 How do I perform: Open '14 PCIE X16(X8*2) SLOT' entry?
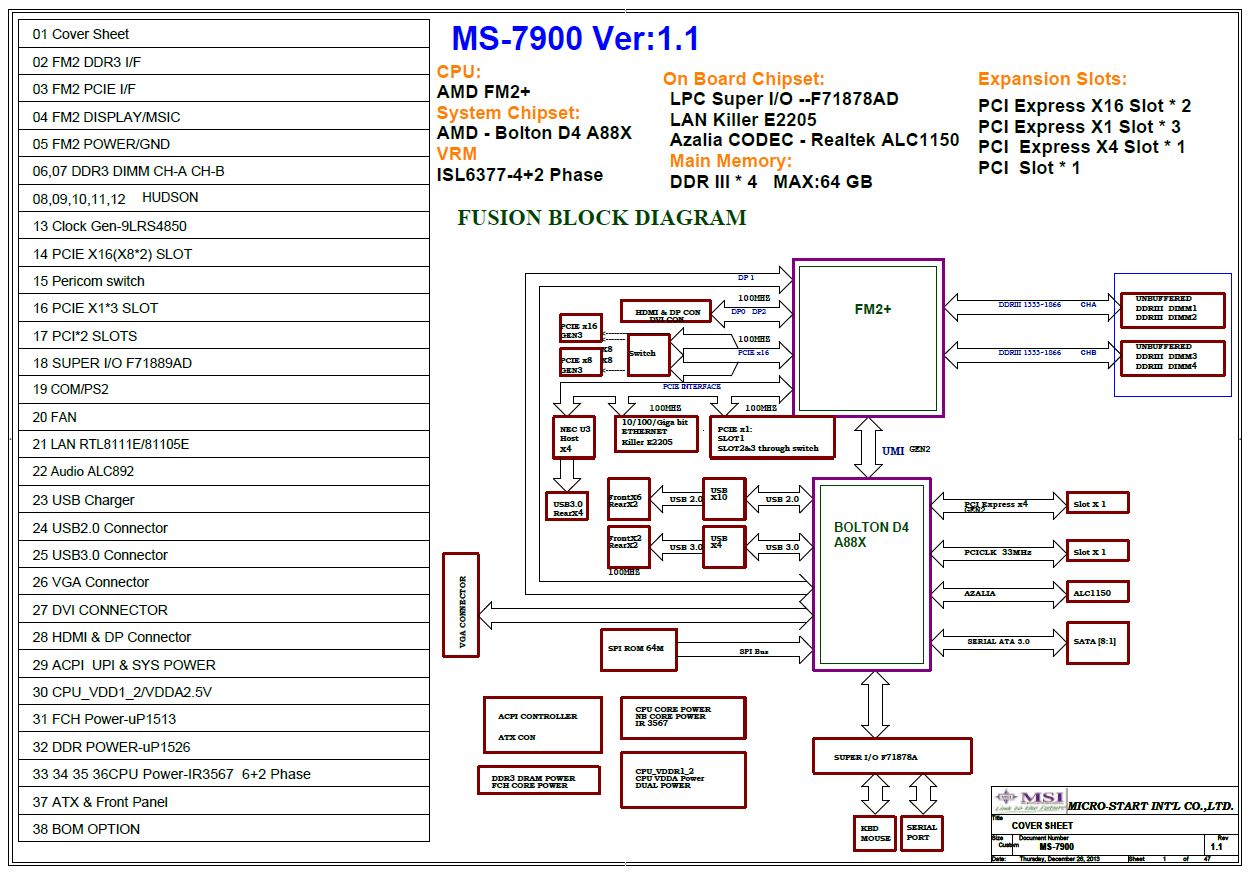click(224, 254)
